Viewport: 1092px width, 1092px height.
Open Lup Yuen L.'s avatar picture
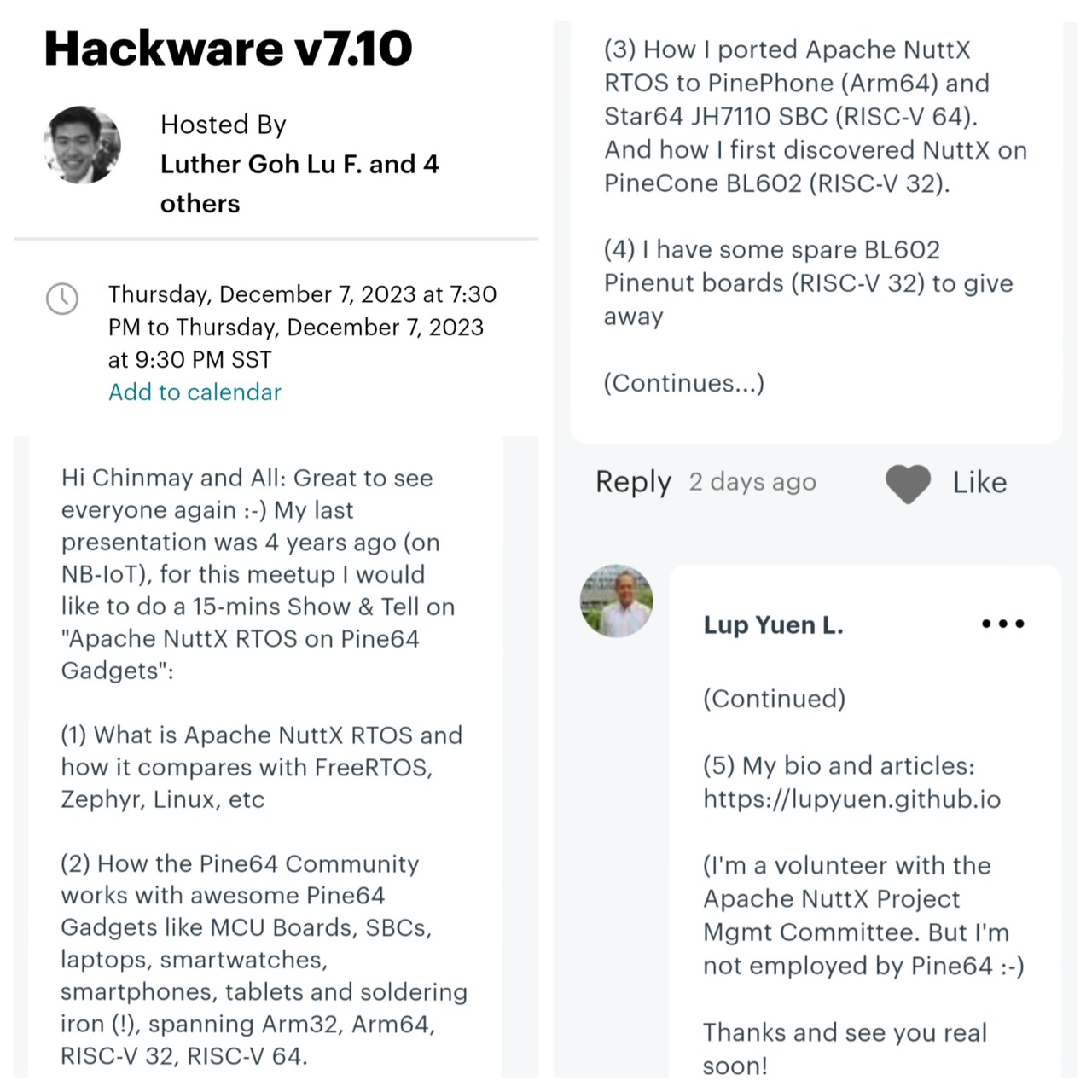pos(616,601)
